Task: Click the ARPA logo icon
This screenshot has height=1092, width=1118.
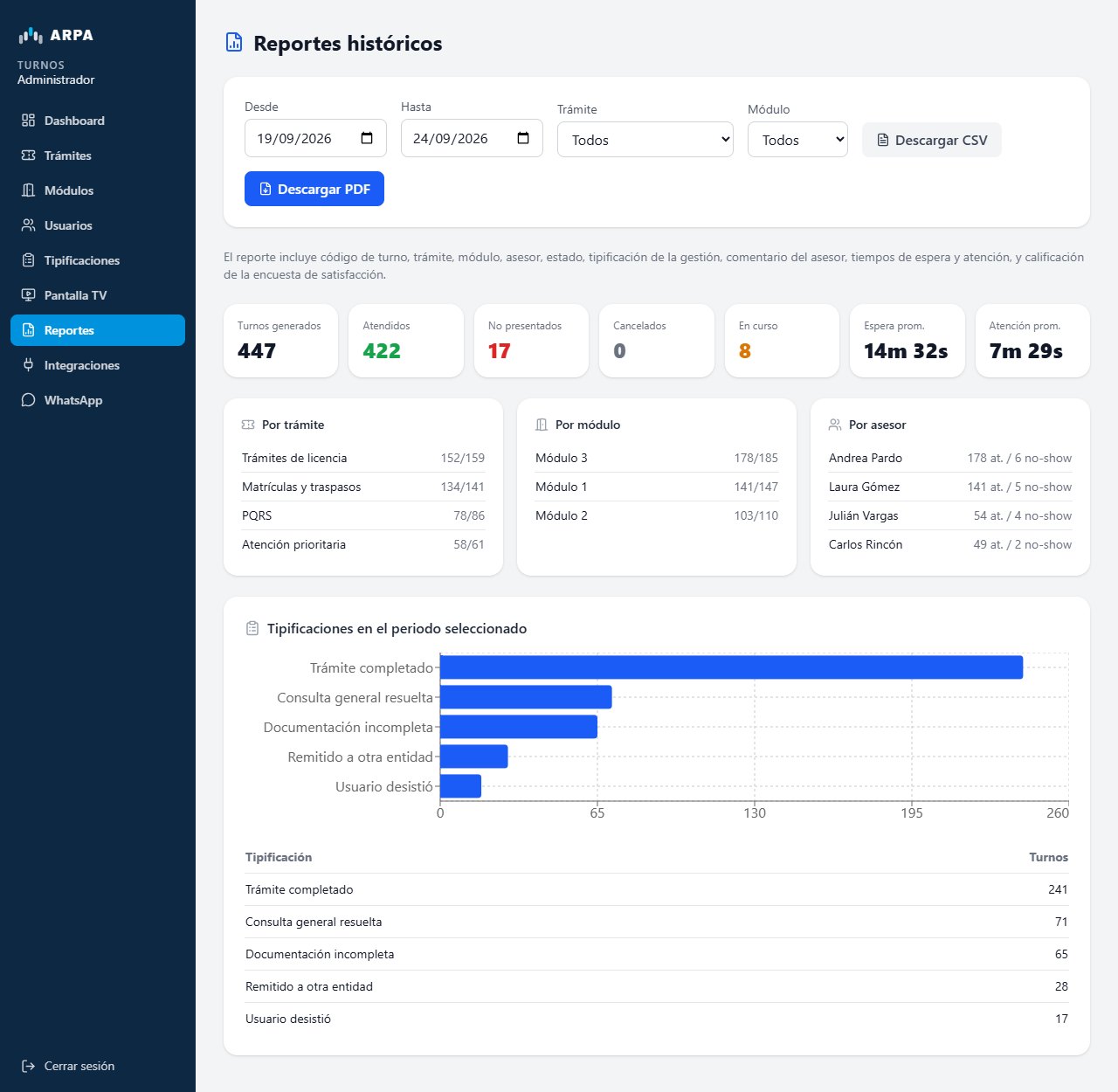Action: point(31,35)
